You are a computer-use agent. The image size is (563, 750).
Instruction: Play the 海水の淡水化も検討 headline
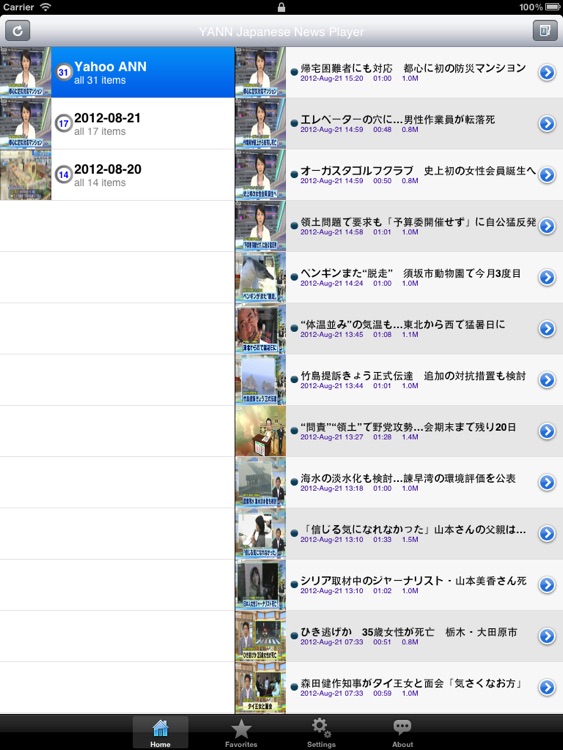point(408,478)
